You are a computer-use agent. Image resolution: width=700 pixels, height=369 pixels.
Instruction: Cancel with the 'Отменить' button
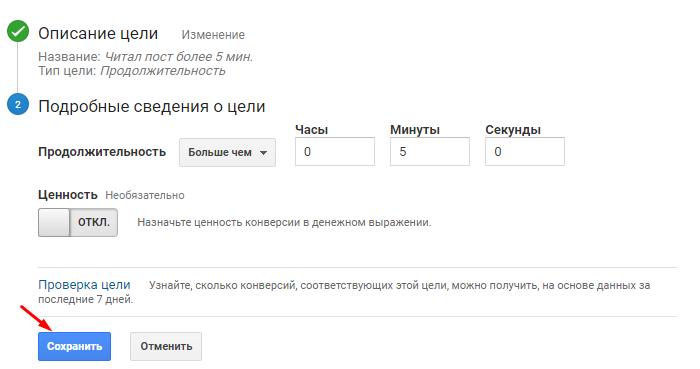(x=166, y=346)
